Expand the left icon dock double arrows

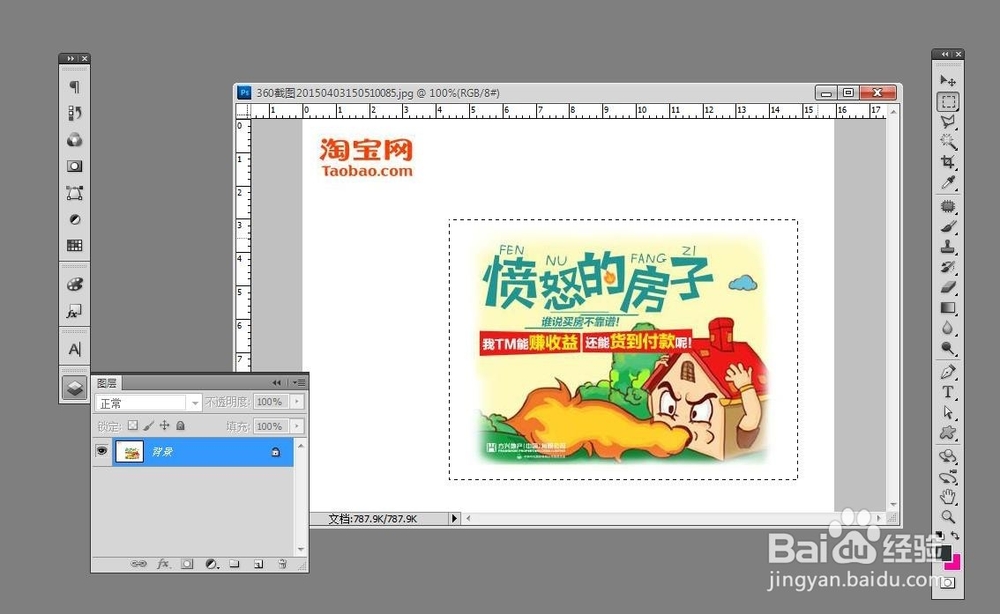(70, 59)
